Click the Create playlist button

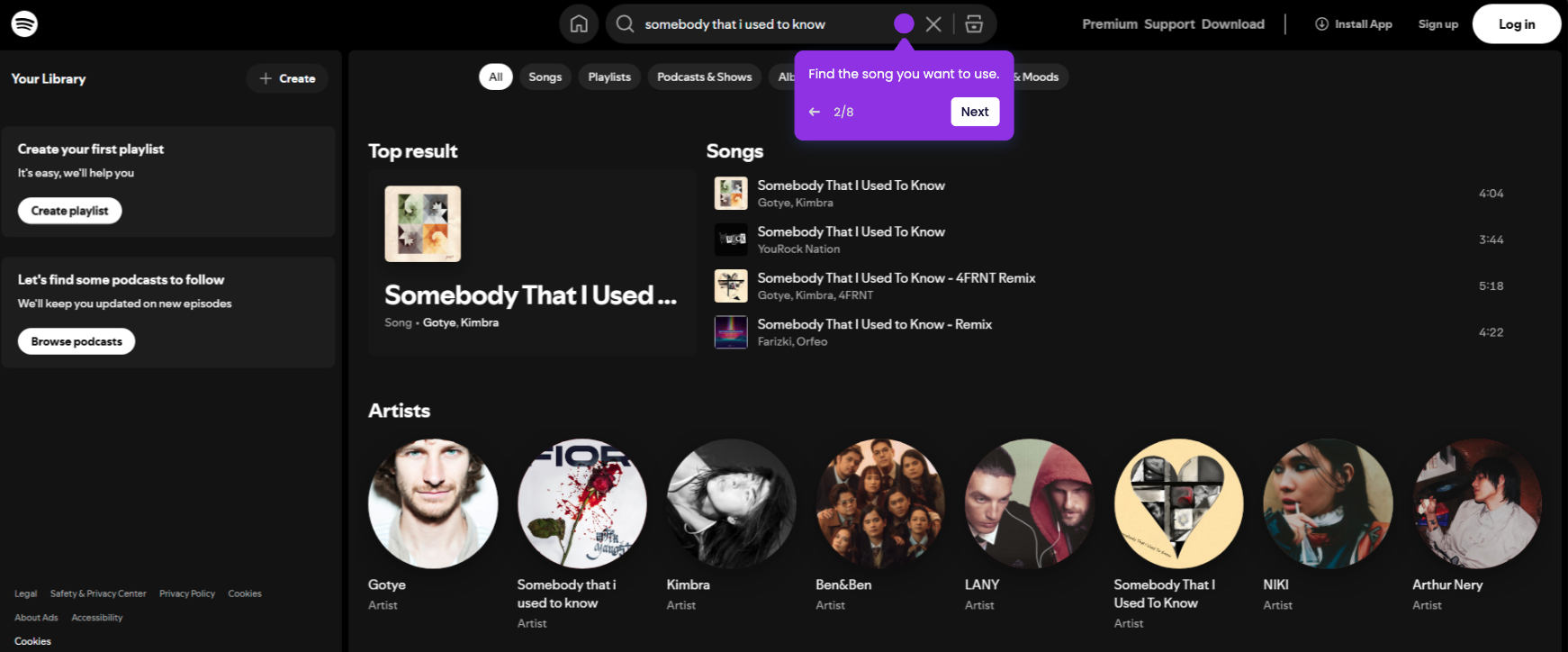click(70, 211)
